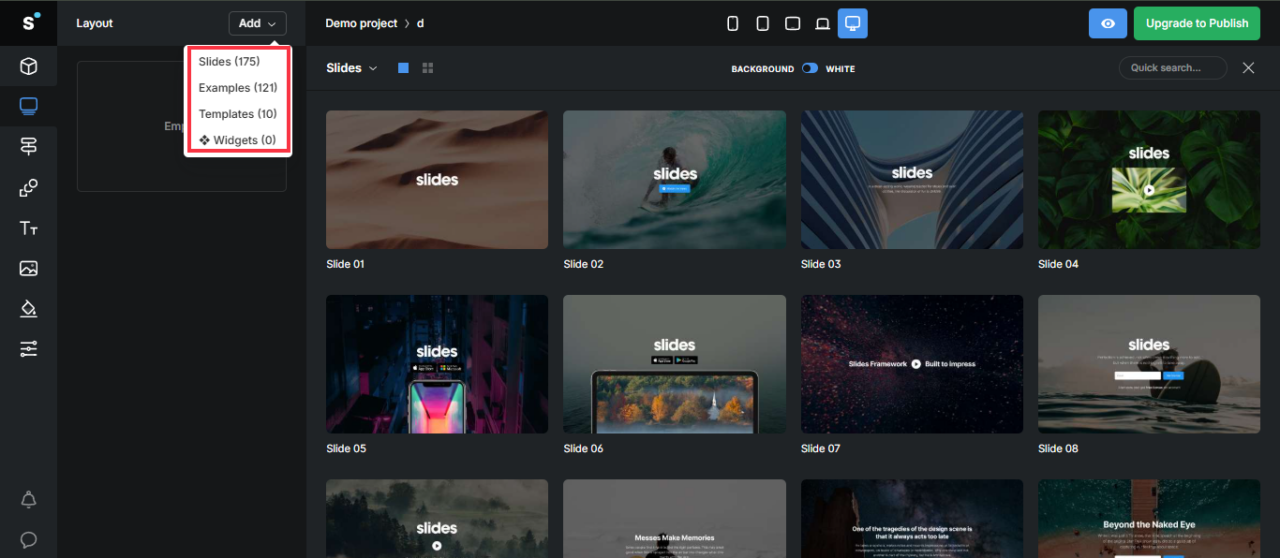Select the 'Messes Make Memories' slide thumbnail
The image size is (1280, 558).
(674, 518)
